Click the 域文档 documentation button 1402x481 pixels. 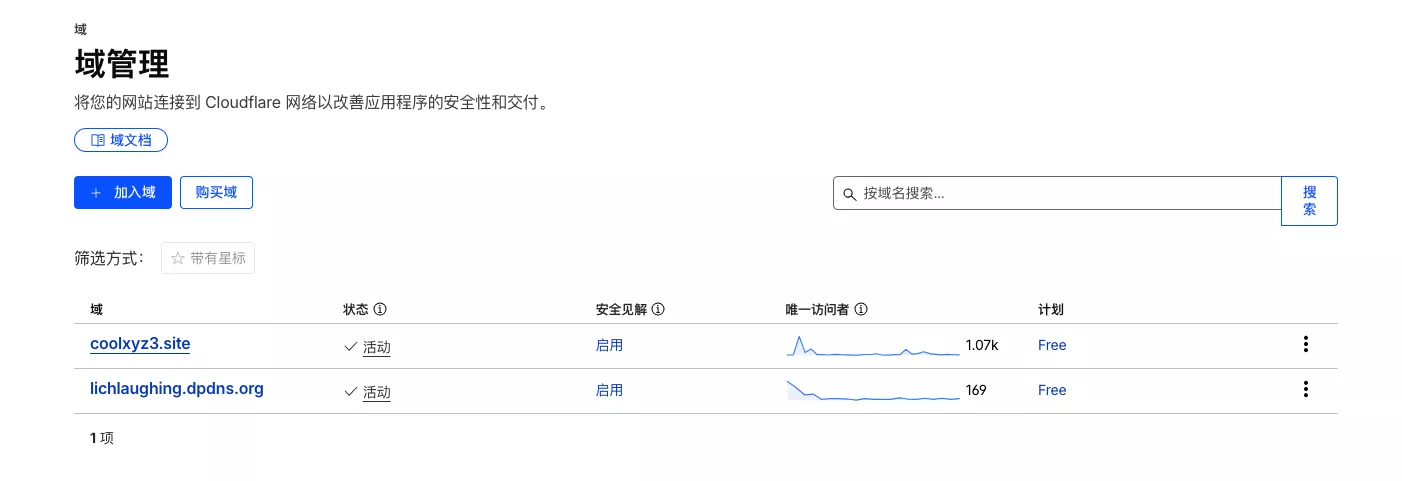pyautogui.click(x=121, y=140)
